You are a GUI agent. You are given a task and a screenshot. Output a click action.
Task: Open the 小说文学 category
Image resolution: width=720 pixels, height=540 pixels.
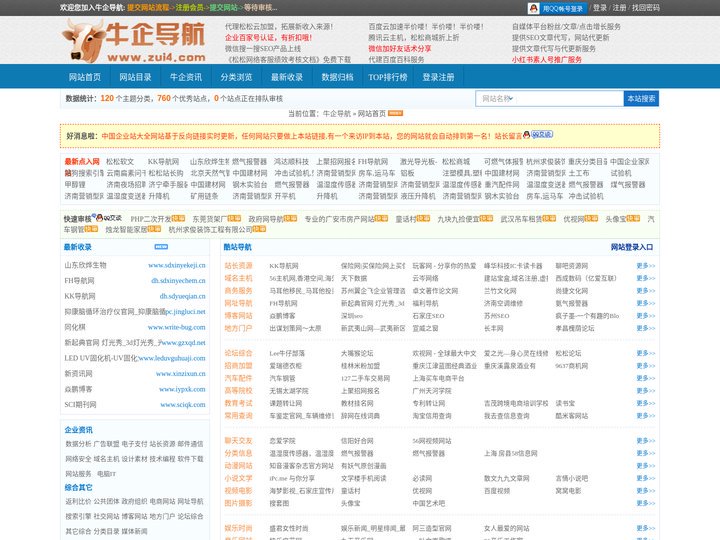pos(238,478)
